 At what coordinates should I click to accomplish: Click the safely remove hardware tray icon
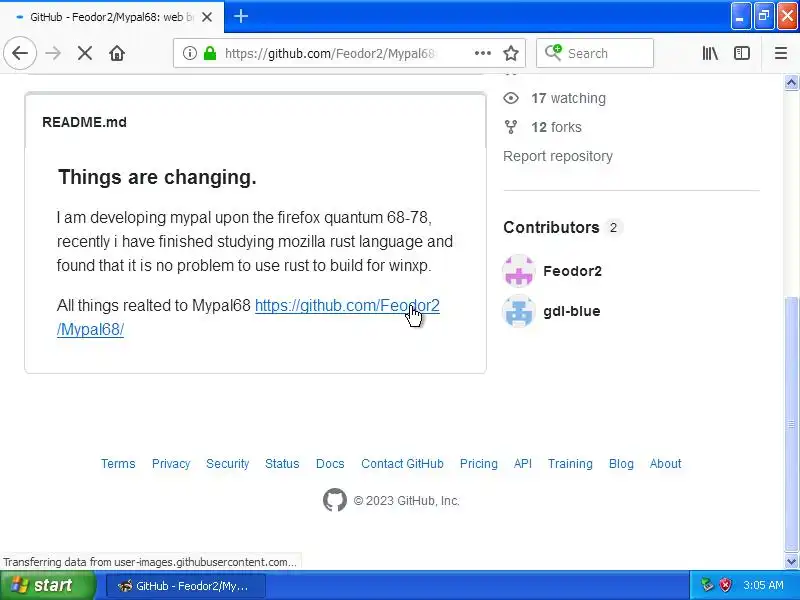[707, 585]
